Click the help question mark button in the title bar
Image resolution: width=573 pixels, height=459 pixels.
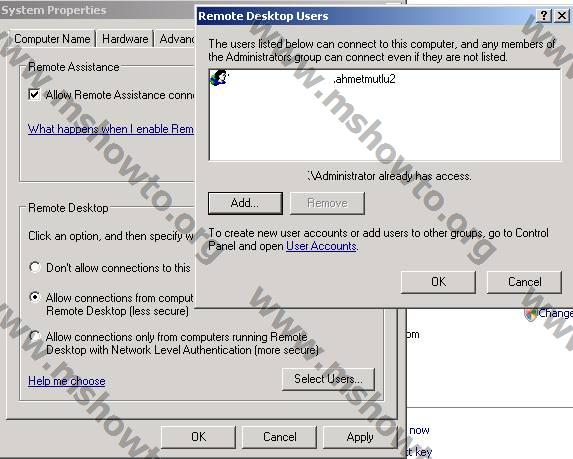pyautogui.click(x=543, y=16)
